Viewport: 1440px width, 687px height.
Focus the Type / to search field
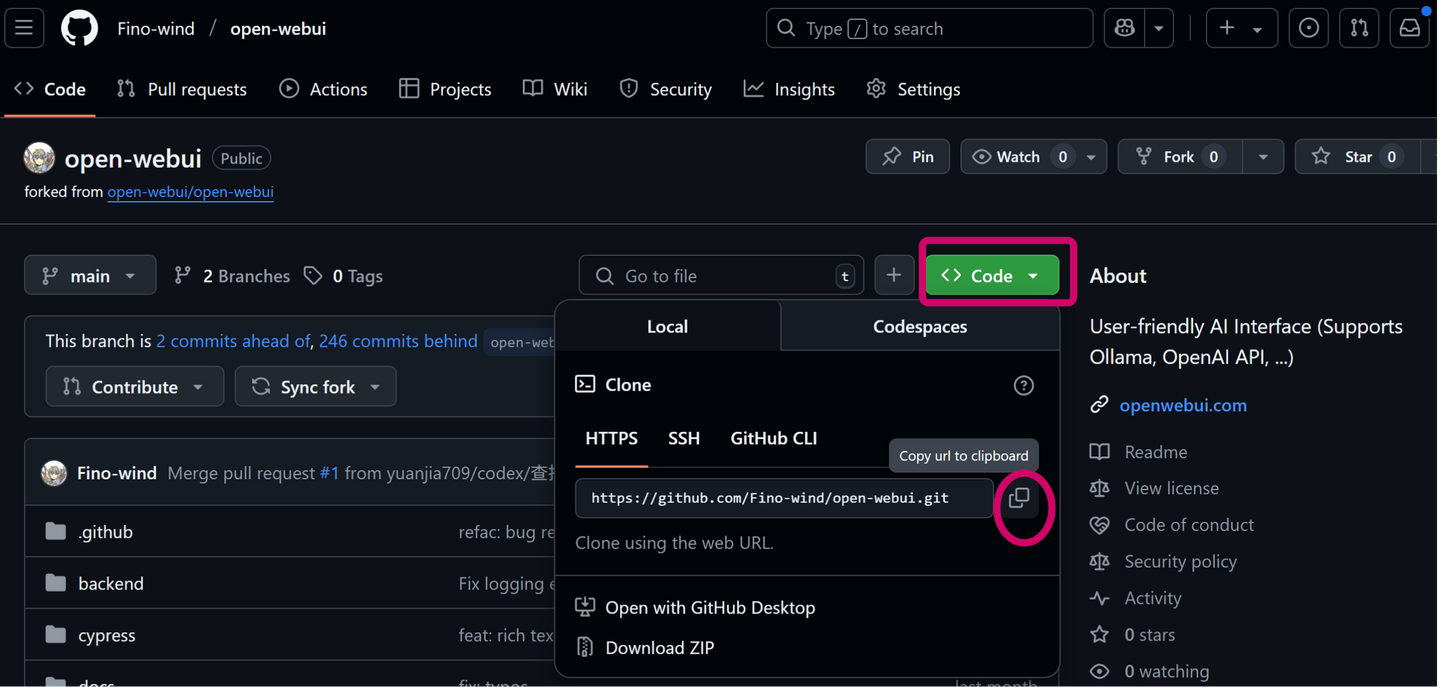click(x=929, y=28)
